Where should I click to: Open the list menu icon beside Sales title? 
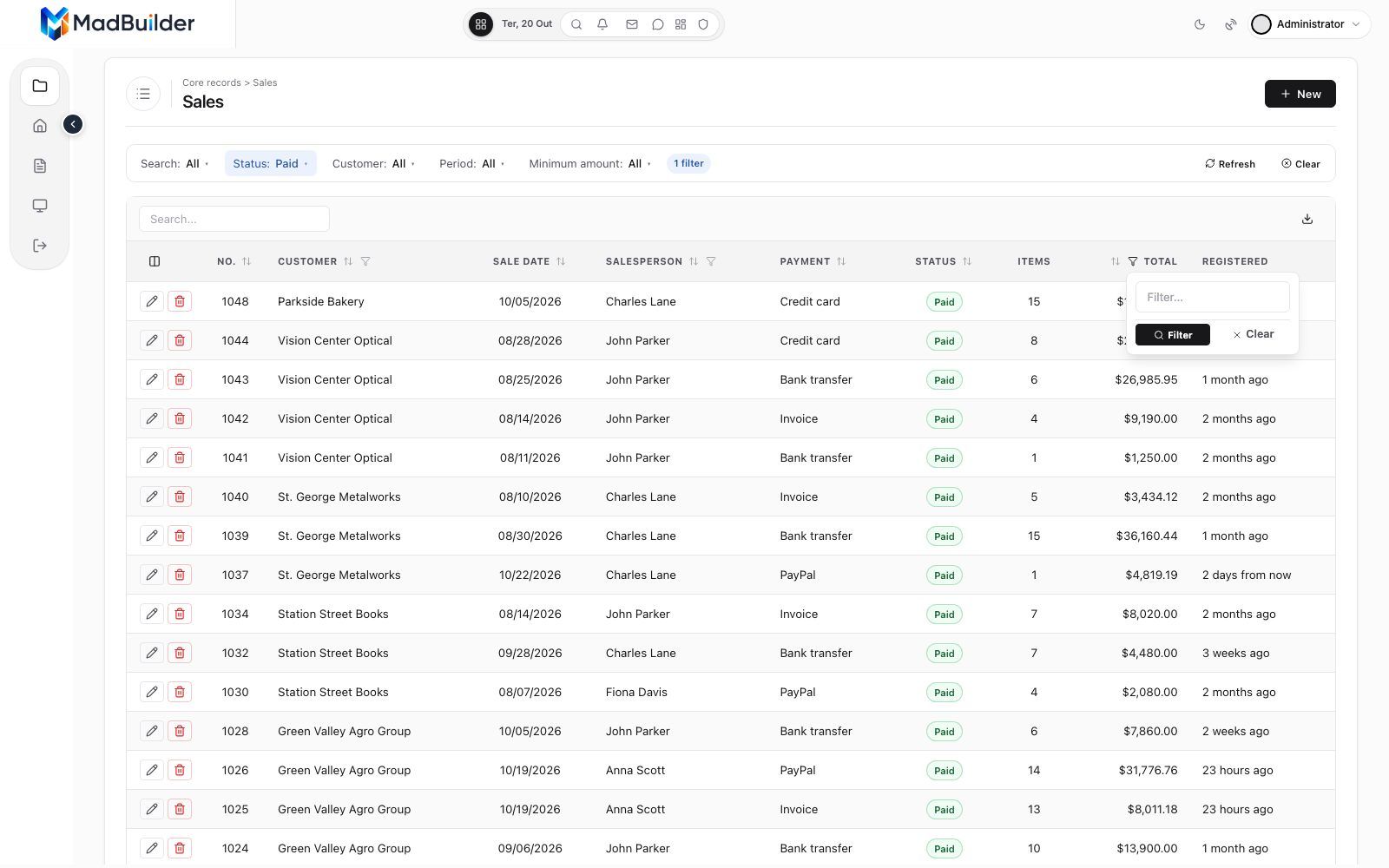point(144,94)
